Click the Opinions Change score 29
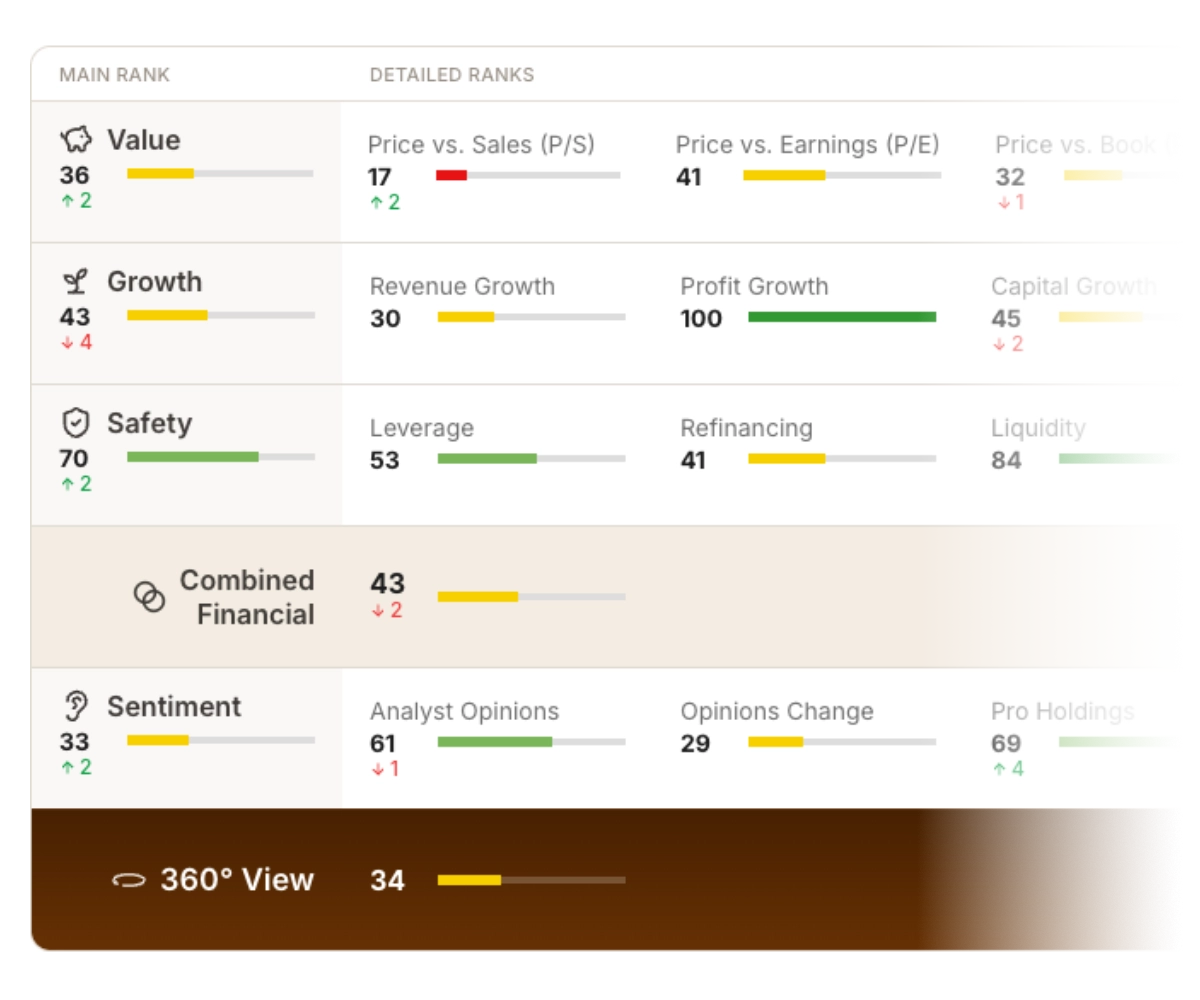 [696, 744]
